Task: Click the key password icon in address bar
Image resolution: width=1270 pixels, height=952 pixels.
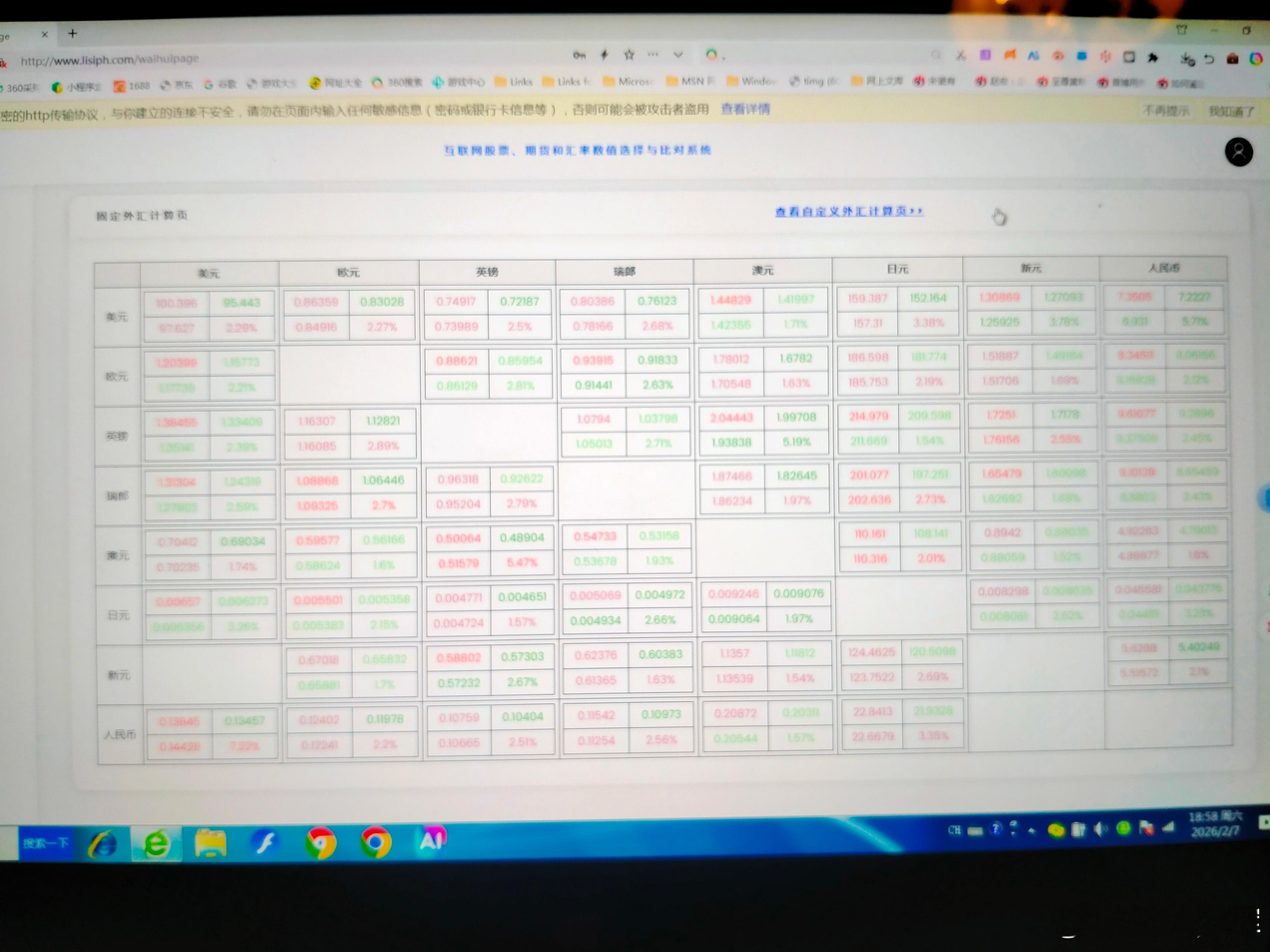Action: 579,56
